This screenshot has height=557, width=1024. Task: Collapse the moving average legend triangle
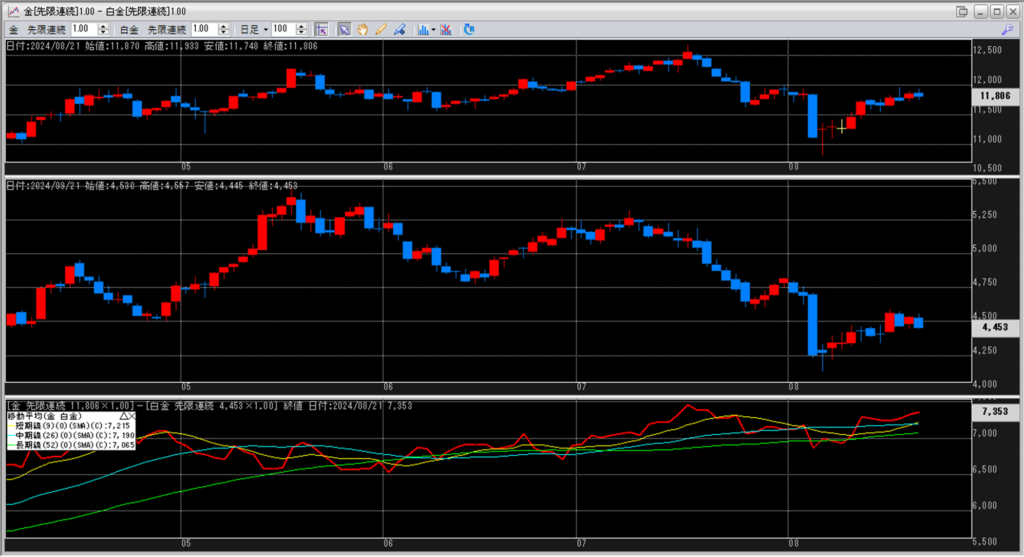tap(124, 414)
